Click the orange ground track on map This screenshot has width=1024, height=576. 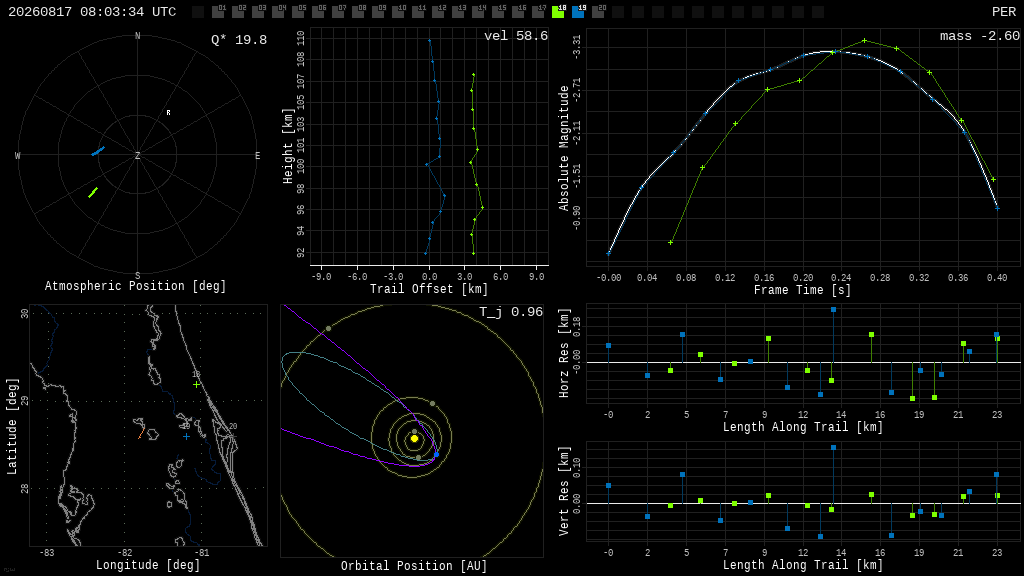pos(141,433)
